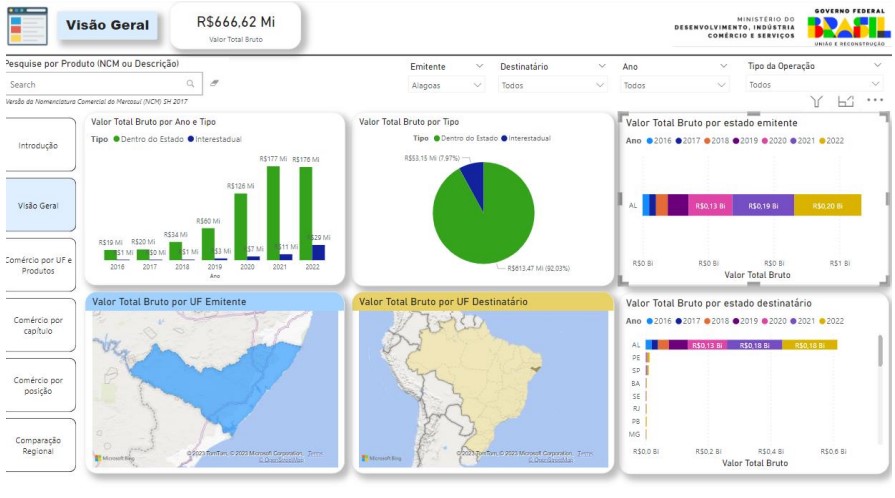This screenshot has width=895, height=498.
Task: Click the product Search input field
Action: pos(95,85)
